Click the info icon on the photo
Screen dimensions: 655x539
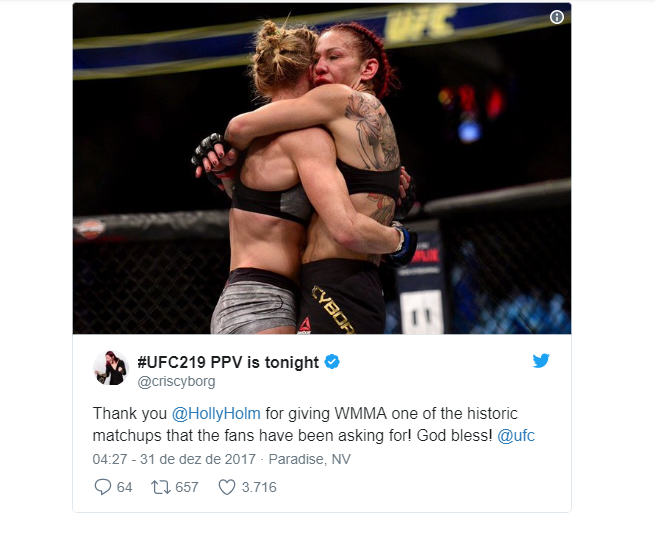[x=556, y=17]
